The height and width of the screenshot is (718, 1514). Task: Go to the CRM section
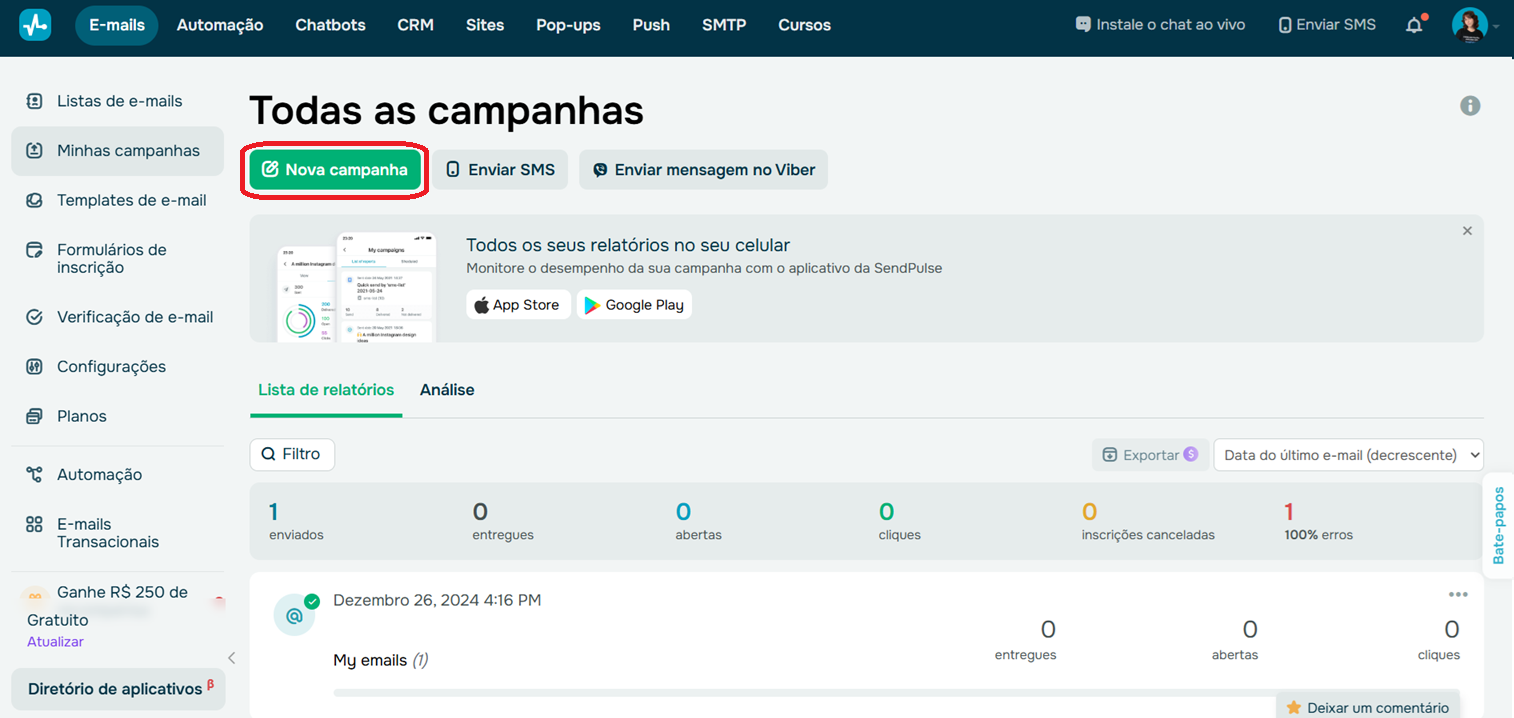(415, 25)
